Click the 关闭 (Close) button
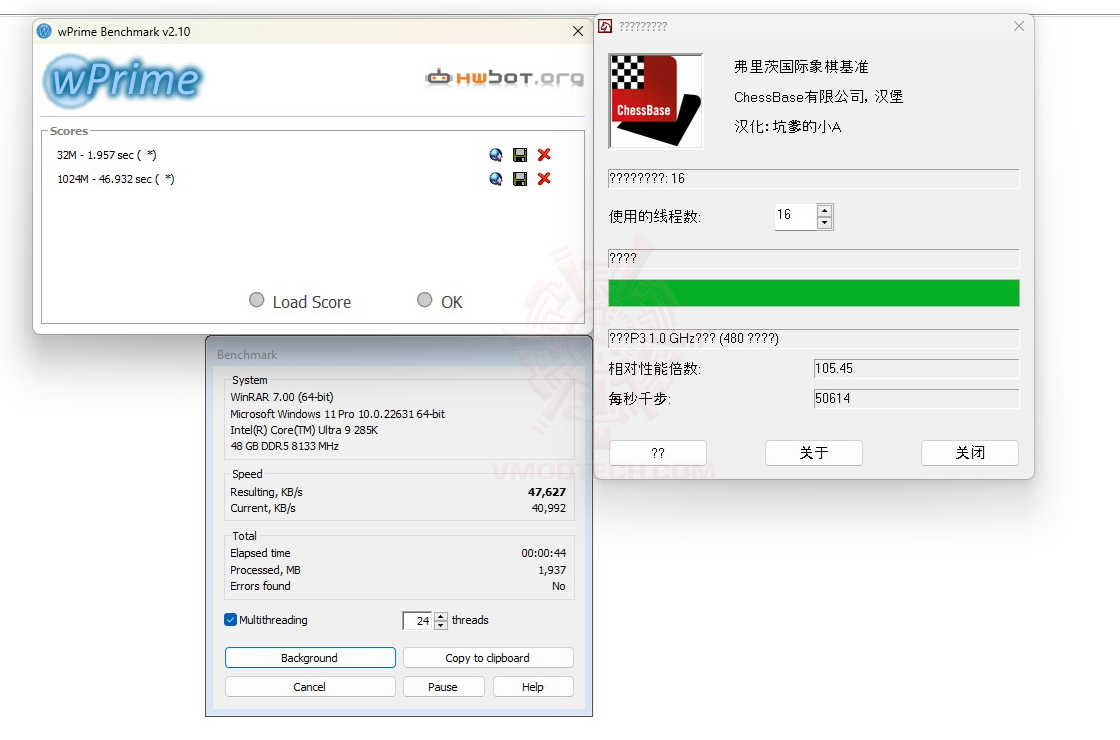Screen dimensions: 1120x740 pyautogui.click(x=970, y=453)
